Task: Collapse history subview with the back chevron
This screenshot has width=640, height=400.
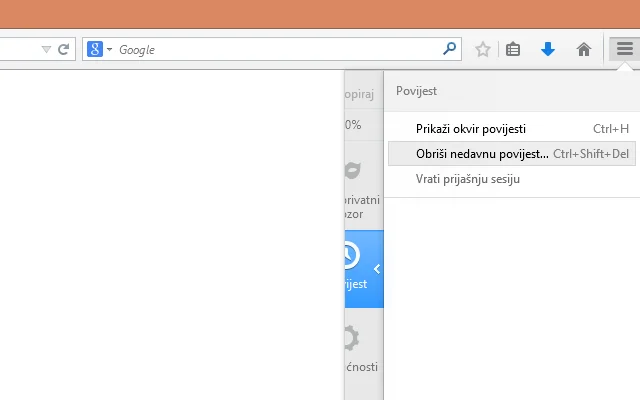Action: pos(377,269)
